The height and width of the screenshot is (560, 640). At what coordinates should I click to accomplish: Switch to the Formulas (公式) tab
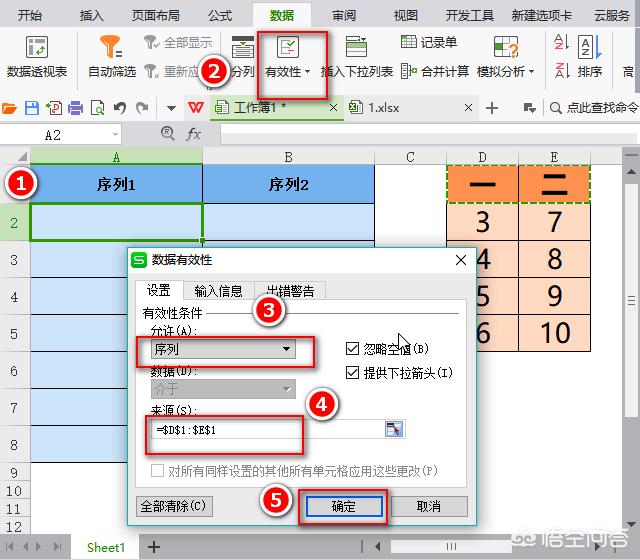[220, 16]
